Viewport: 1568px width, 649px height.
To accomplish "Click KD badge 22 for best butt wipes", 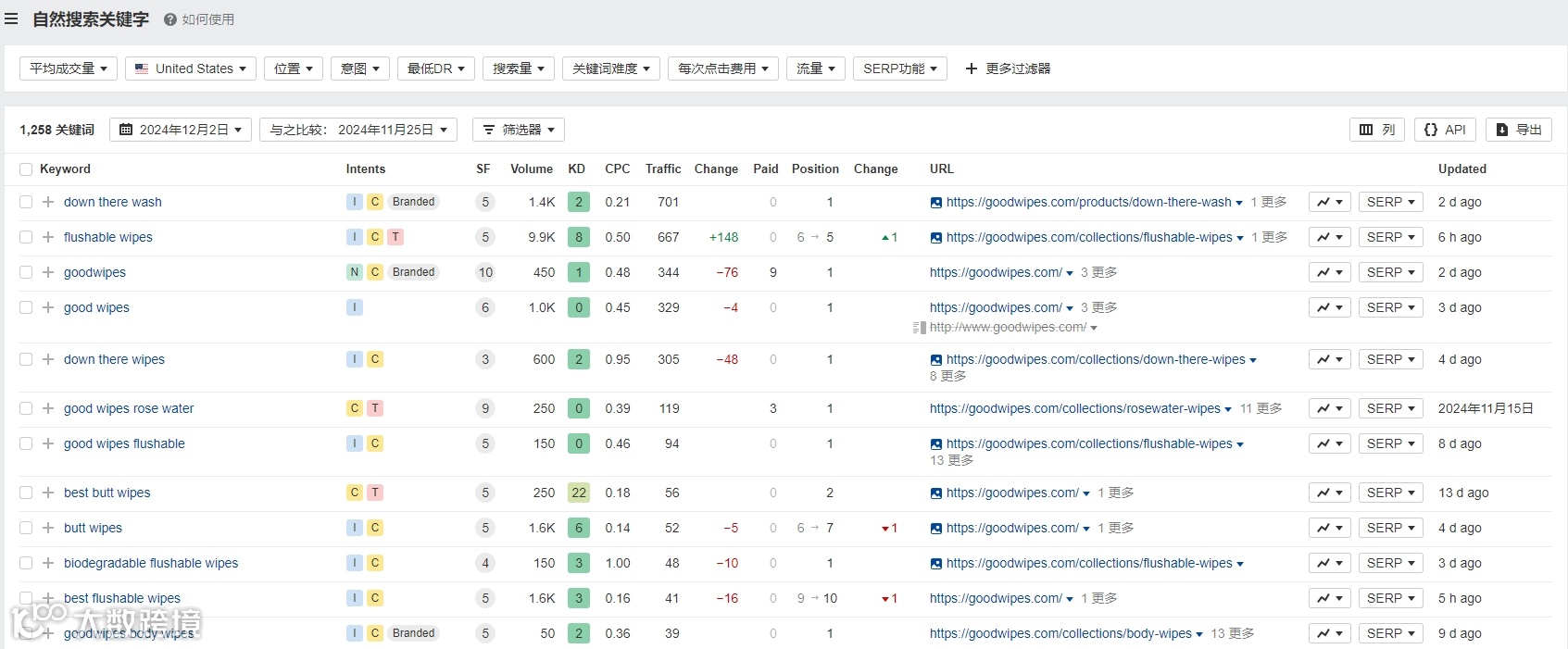I will [x=579, y=493].
